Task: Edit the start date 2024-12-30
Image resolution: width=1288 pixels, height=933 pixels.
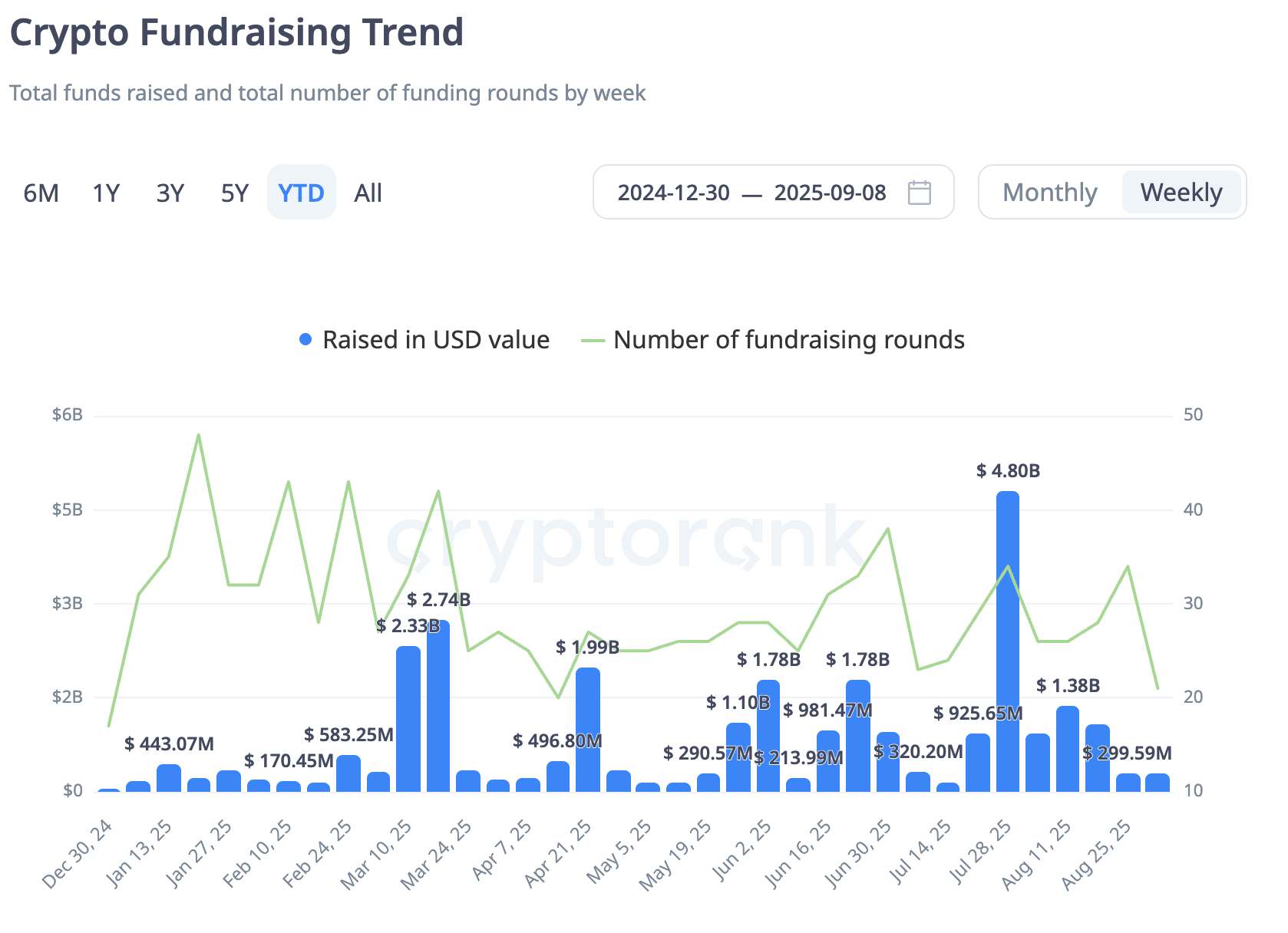Action: click(673, 193)
